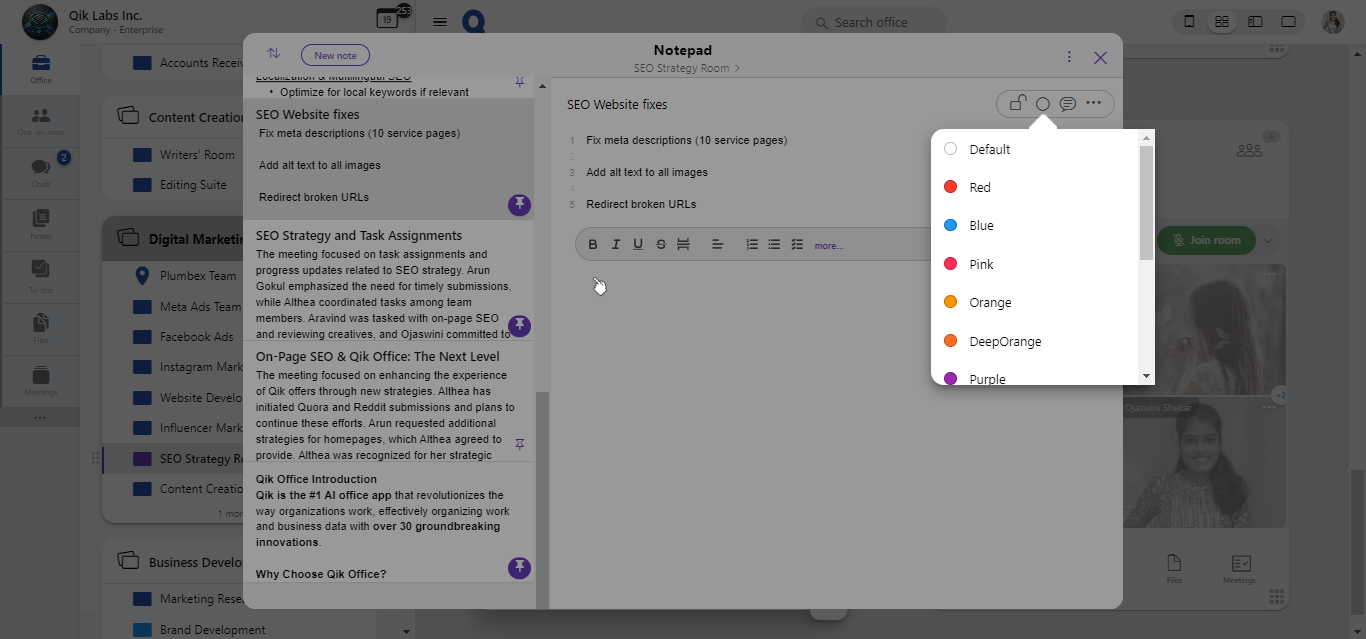Screen dimensions: 1366x639
Task: Click the Search office field
Action: click(x=875, y=22)
